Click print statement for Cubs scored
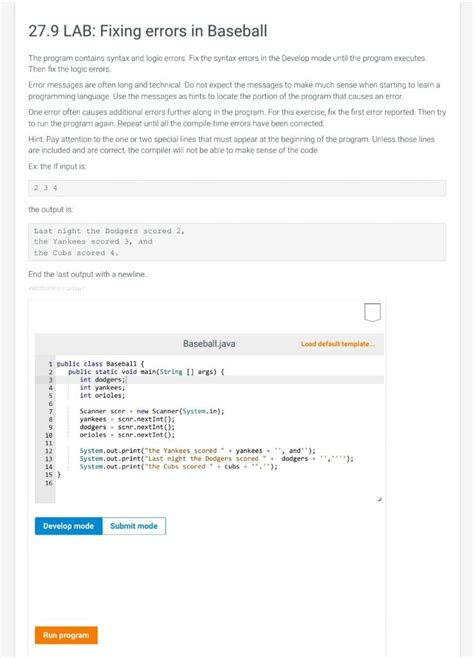This screenshot has width=474, height=658. click(178, 467)
